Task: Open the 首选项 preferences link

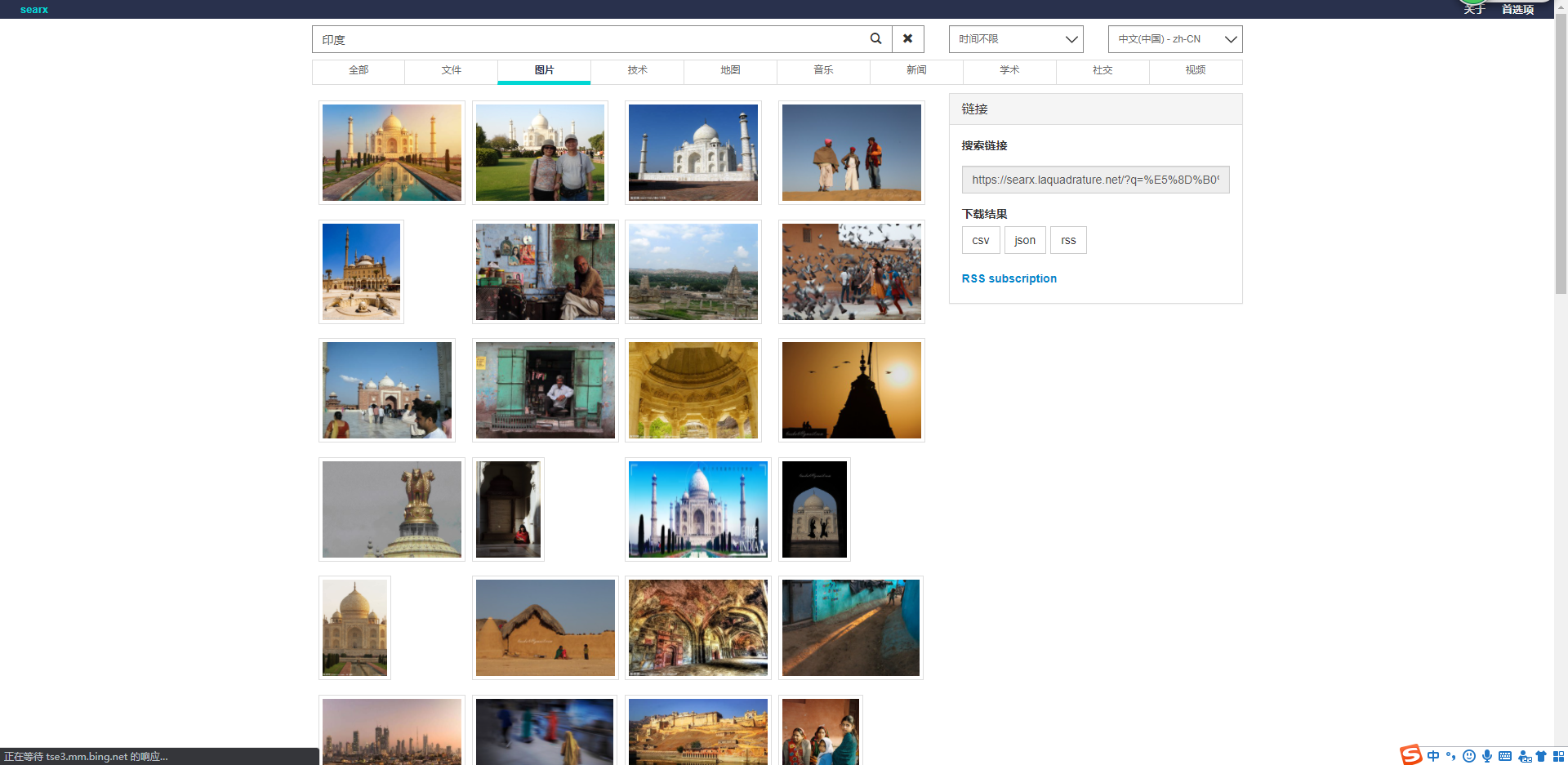Action: point(1517,10)
